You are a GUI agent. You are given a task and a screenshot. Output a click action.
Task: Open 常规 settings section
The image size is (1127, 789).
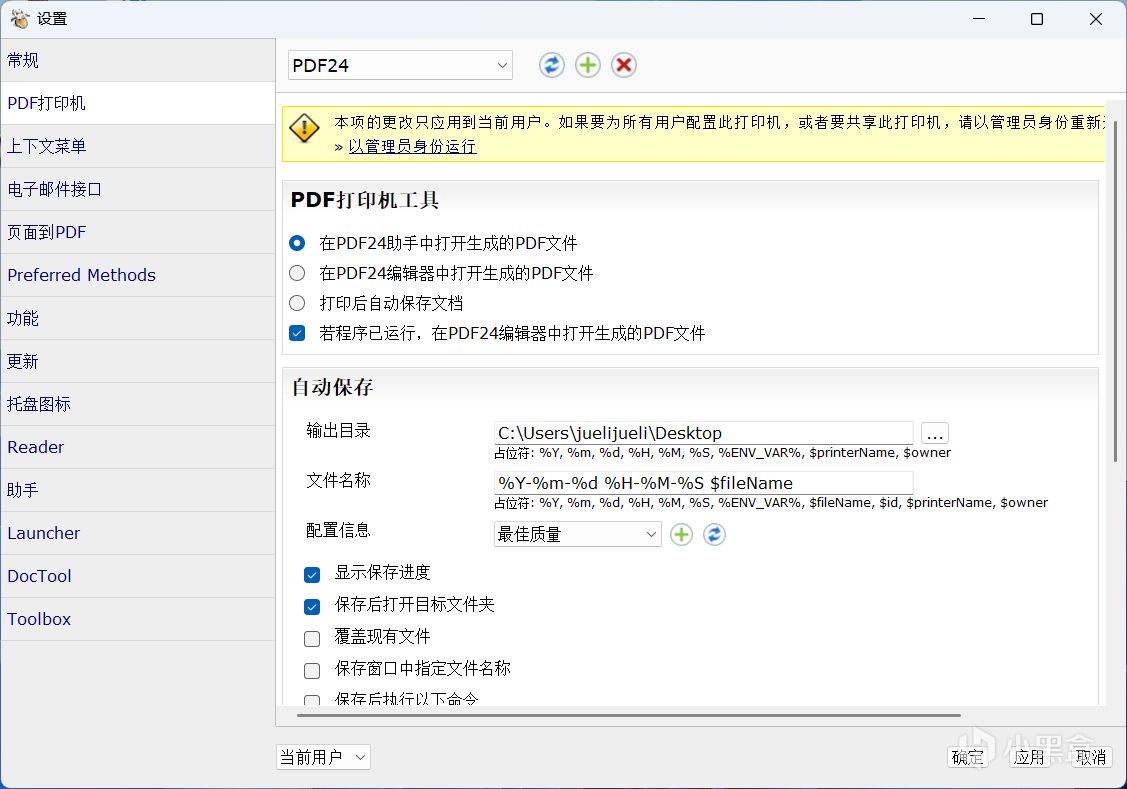click(138, 60)
